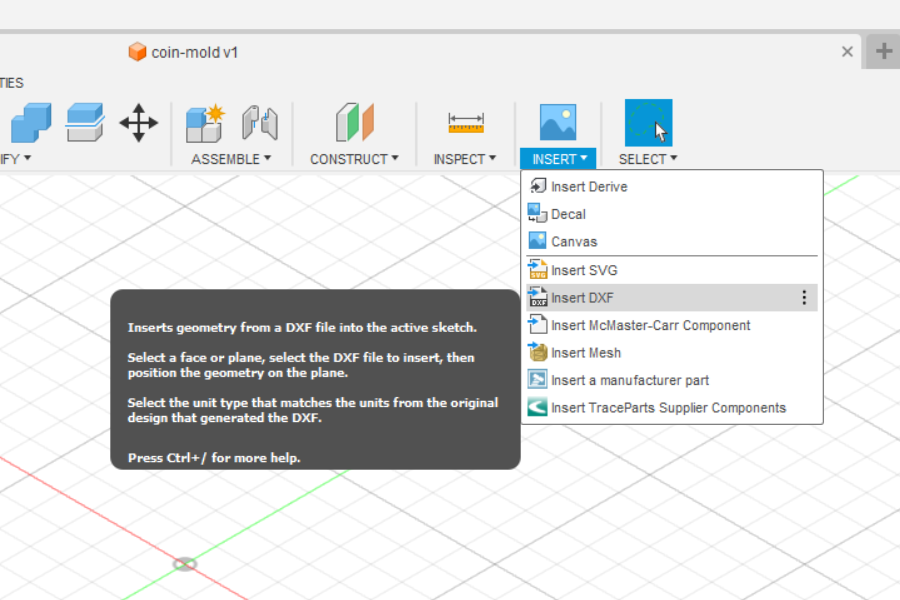Open a new design tab with plus
The width and height of the screenshot is (900, 600).
coord(883,52)
